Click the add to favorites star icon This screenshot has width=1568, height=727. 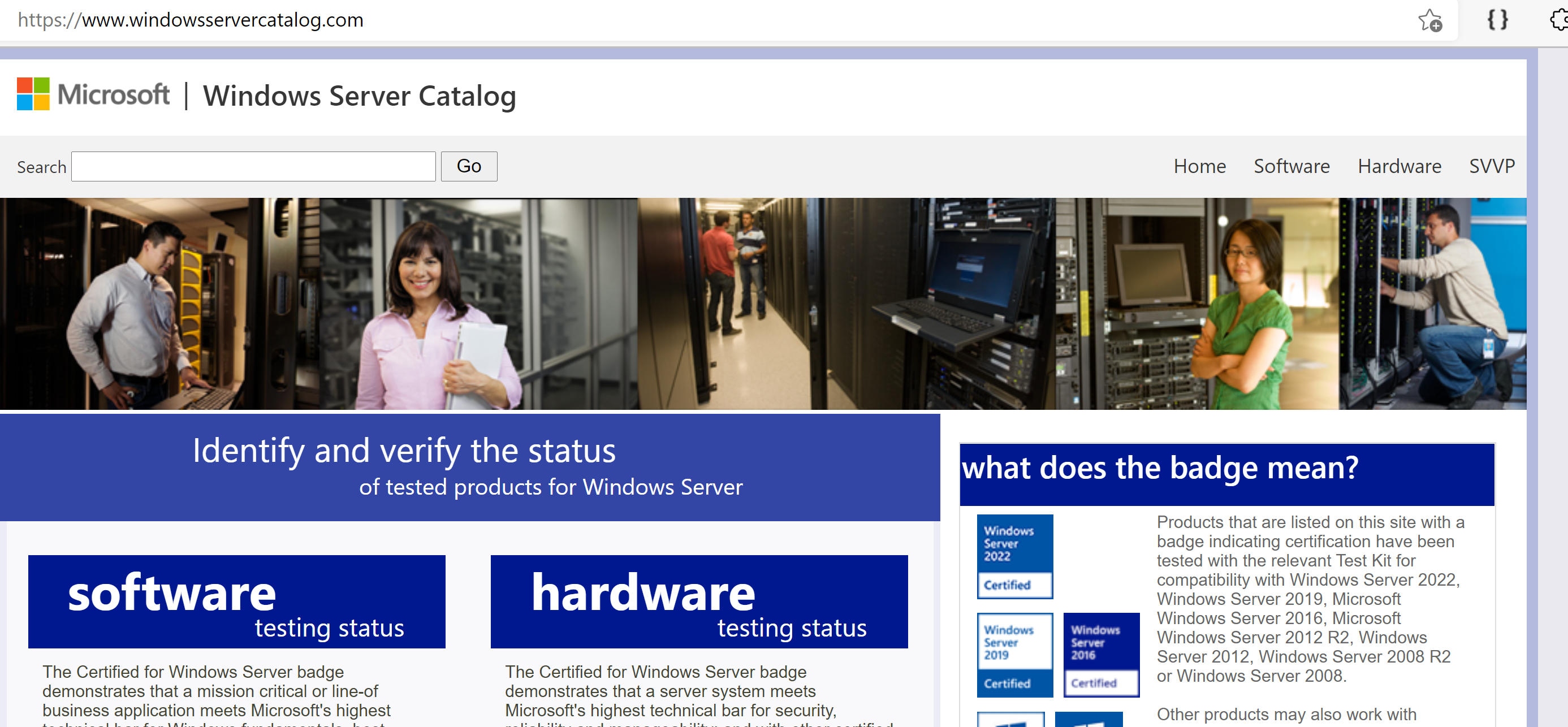pyautogui.click(x=1430, y=20)
